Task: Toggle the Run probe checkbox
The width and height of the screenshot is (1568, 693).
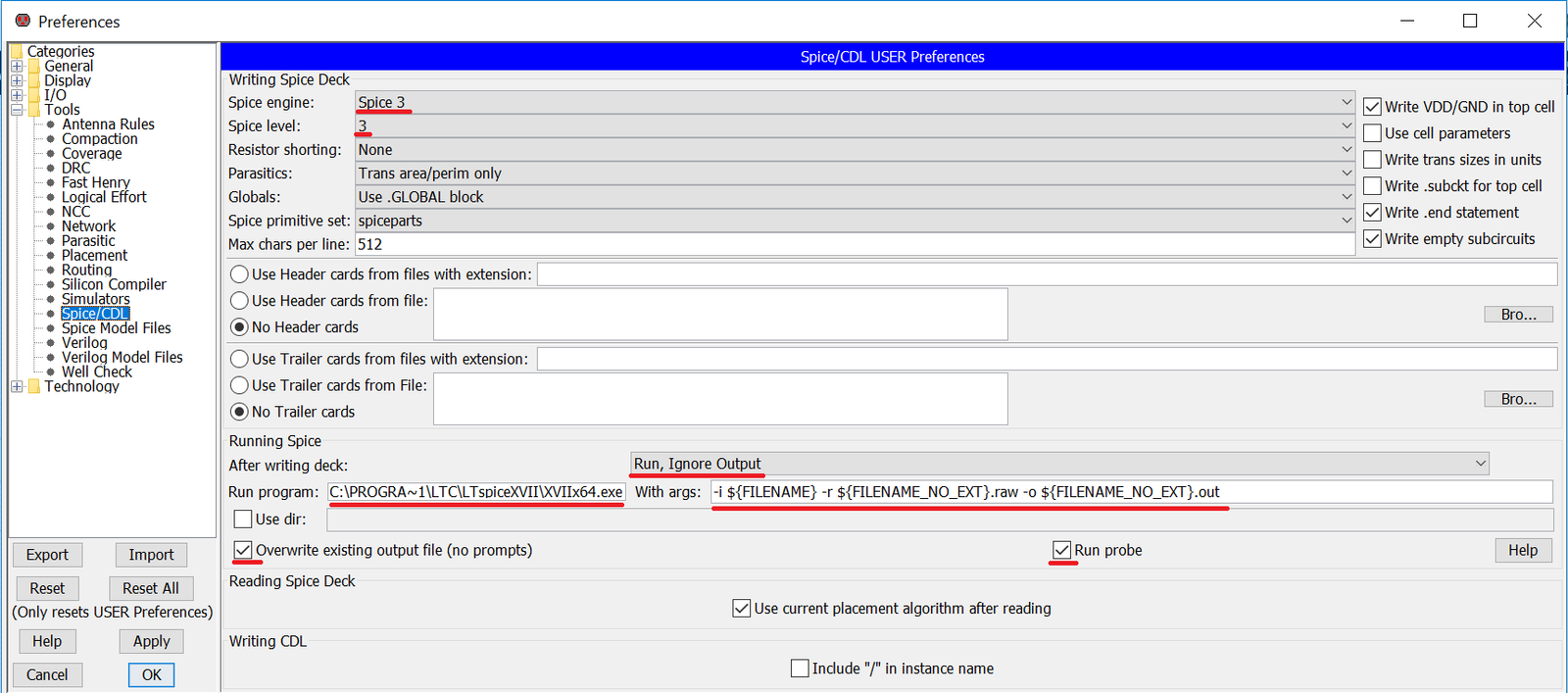Action: pos(1061,551)
